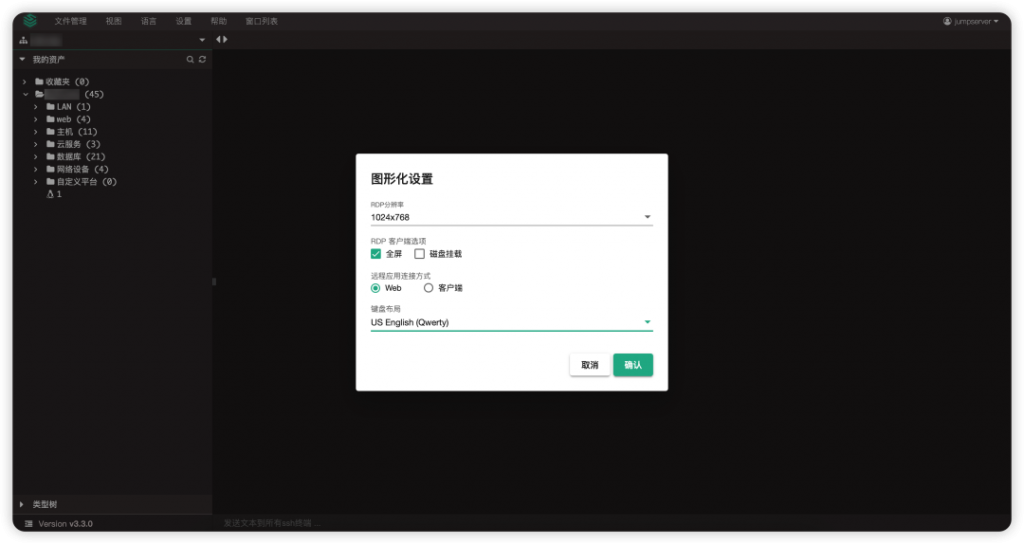Collapse the 我的资产 section
The image size is (1024, 544).
click(x=22, y=59)
